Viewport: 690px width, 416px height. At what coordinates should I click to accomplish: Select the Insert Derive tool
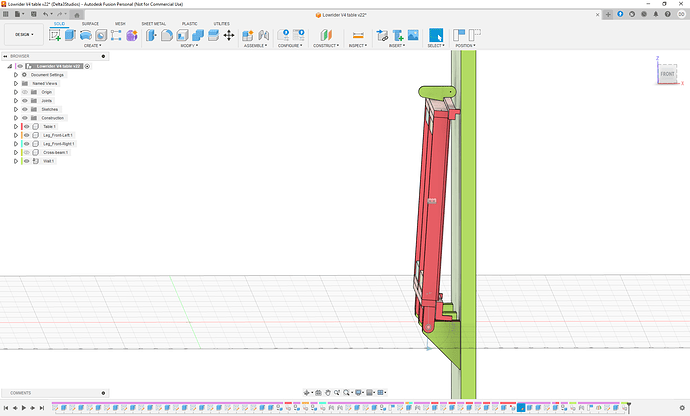[382, 35]
